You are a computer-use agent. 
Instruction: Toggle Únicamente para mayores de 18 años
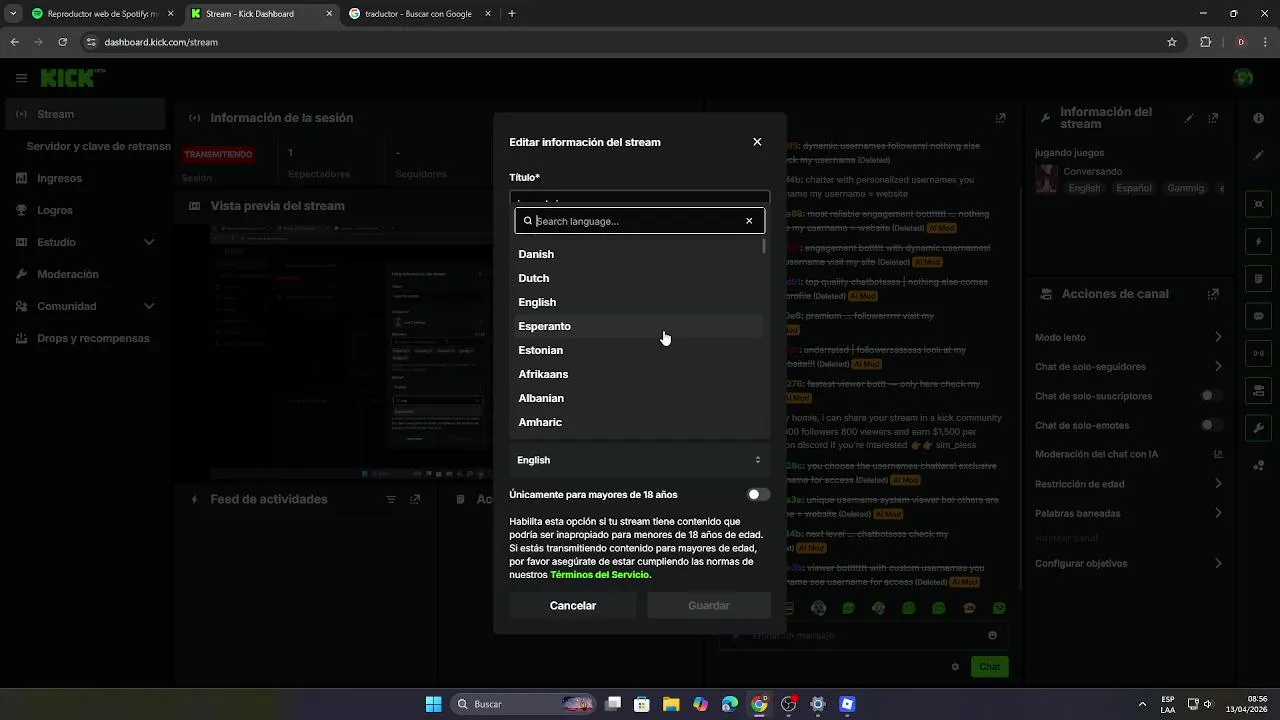click(x=759, y=494)
